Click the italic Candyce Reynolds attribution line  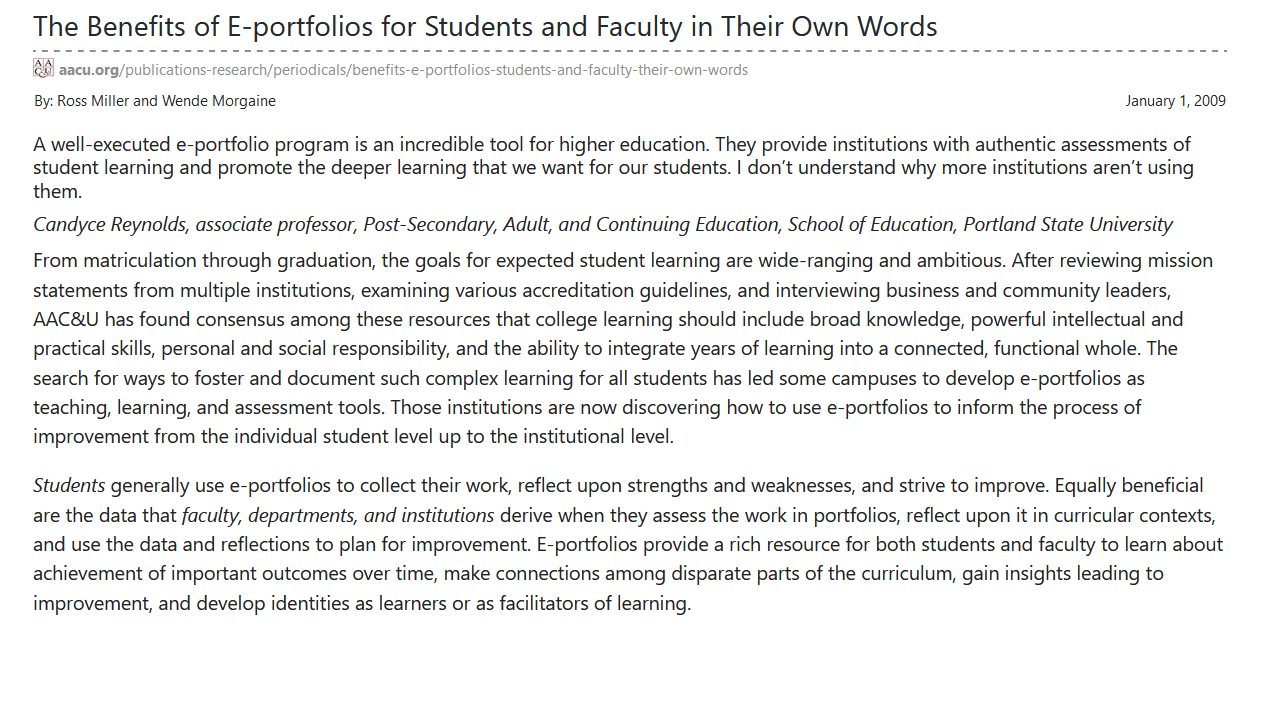pos(603,224)
